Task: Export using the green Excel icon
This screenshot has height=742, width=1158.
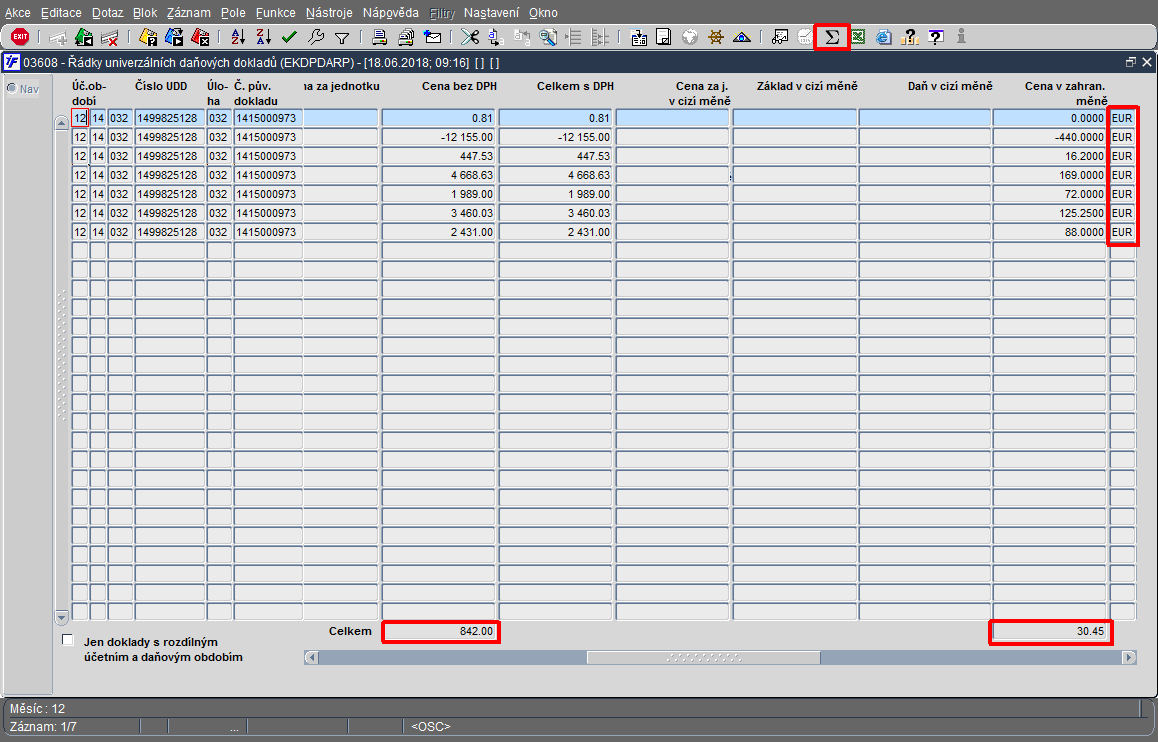Action: click(857, 37)
